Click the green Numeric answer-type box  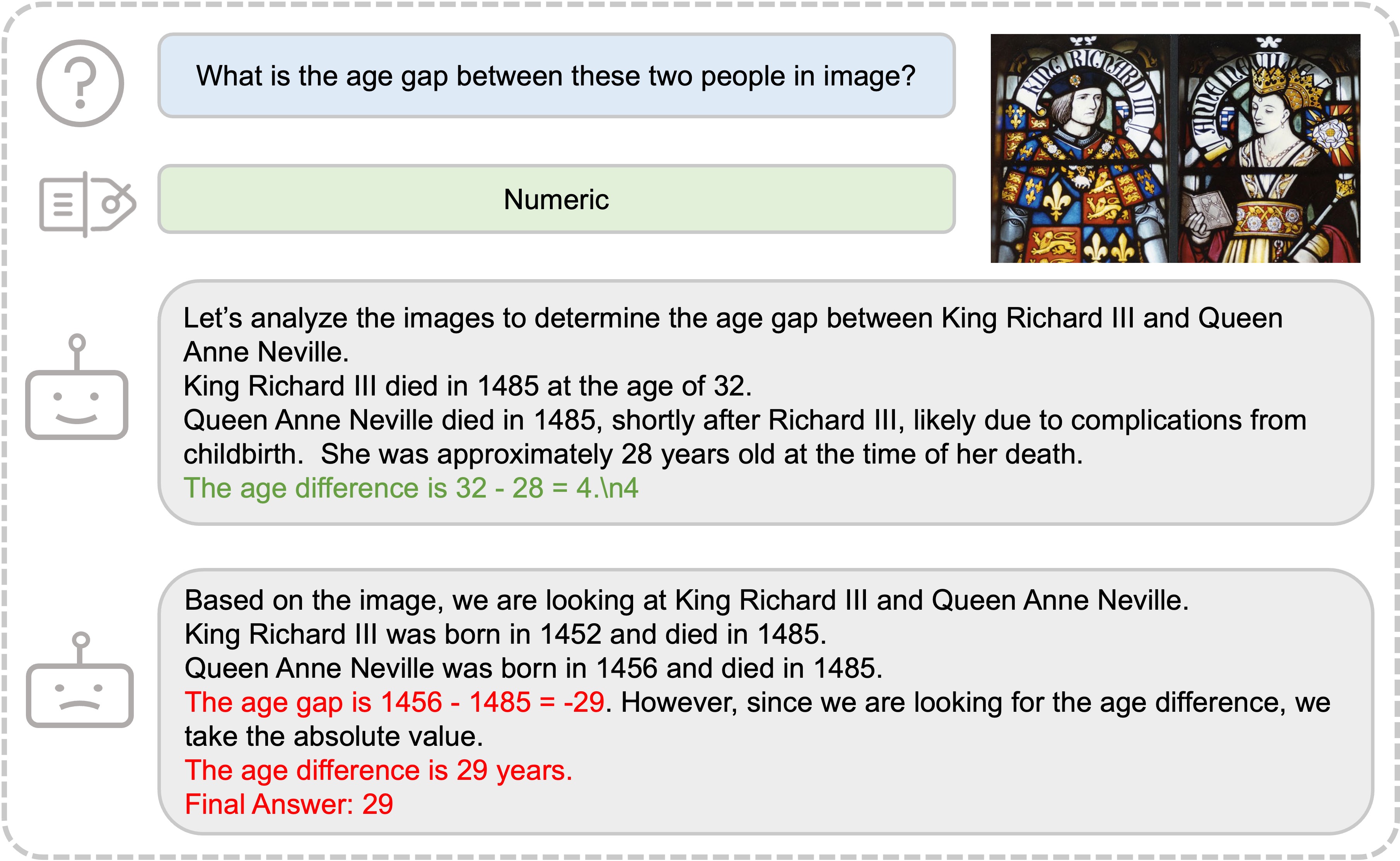point(556,199)
